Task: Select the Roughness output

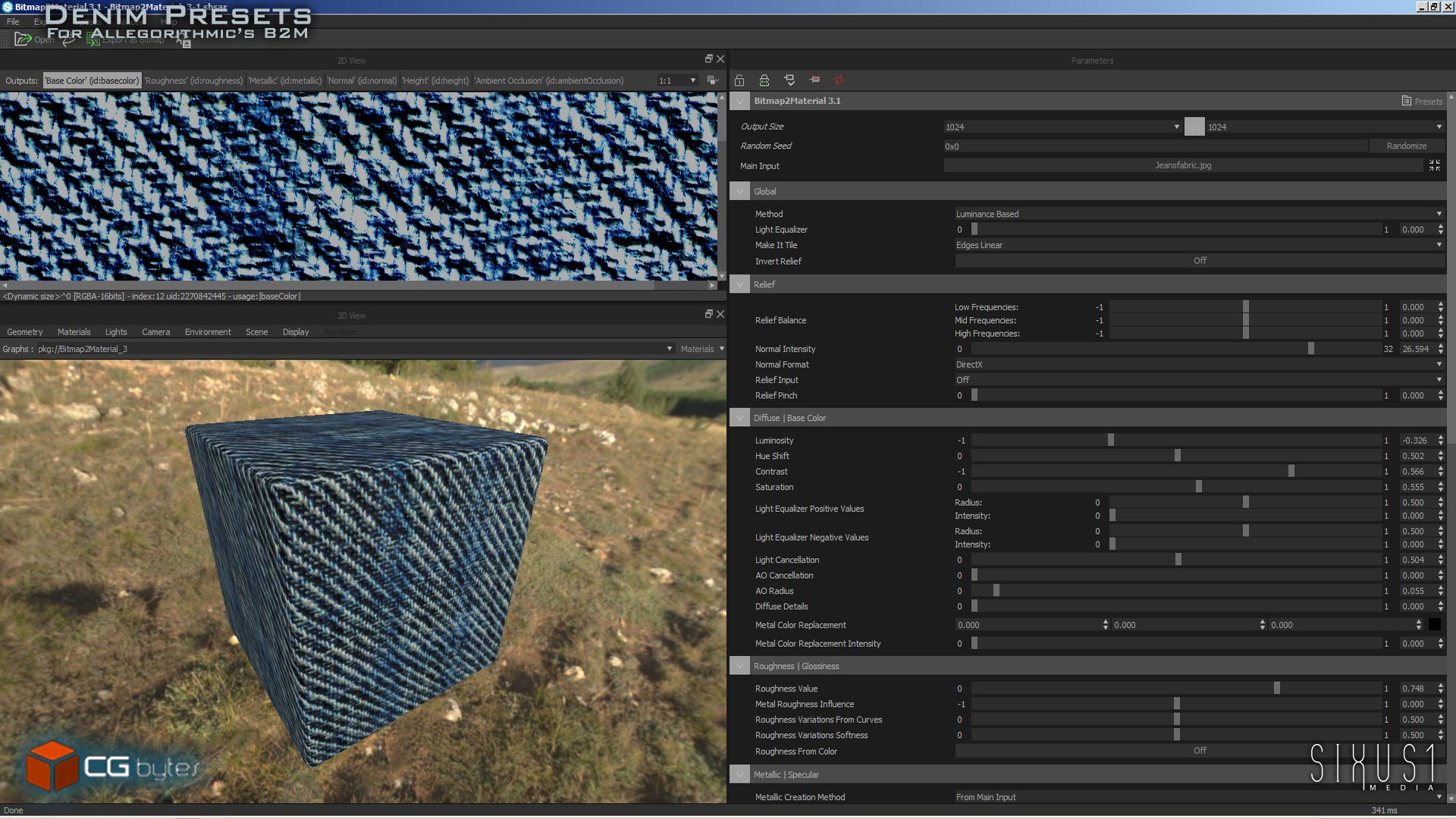Action: point(193,80)
